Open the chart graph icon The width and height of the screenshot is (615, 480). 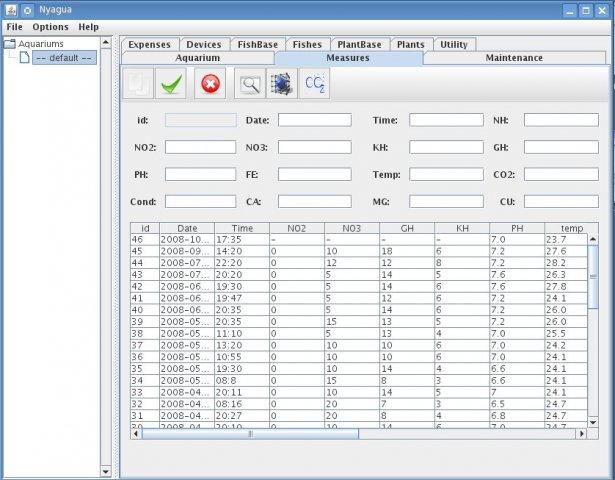tap(281, 84)
